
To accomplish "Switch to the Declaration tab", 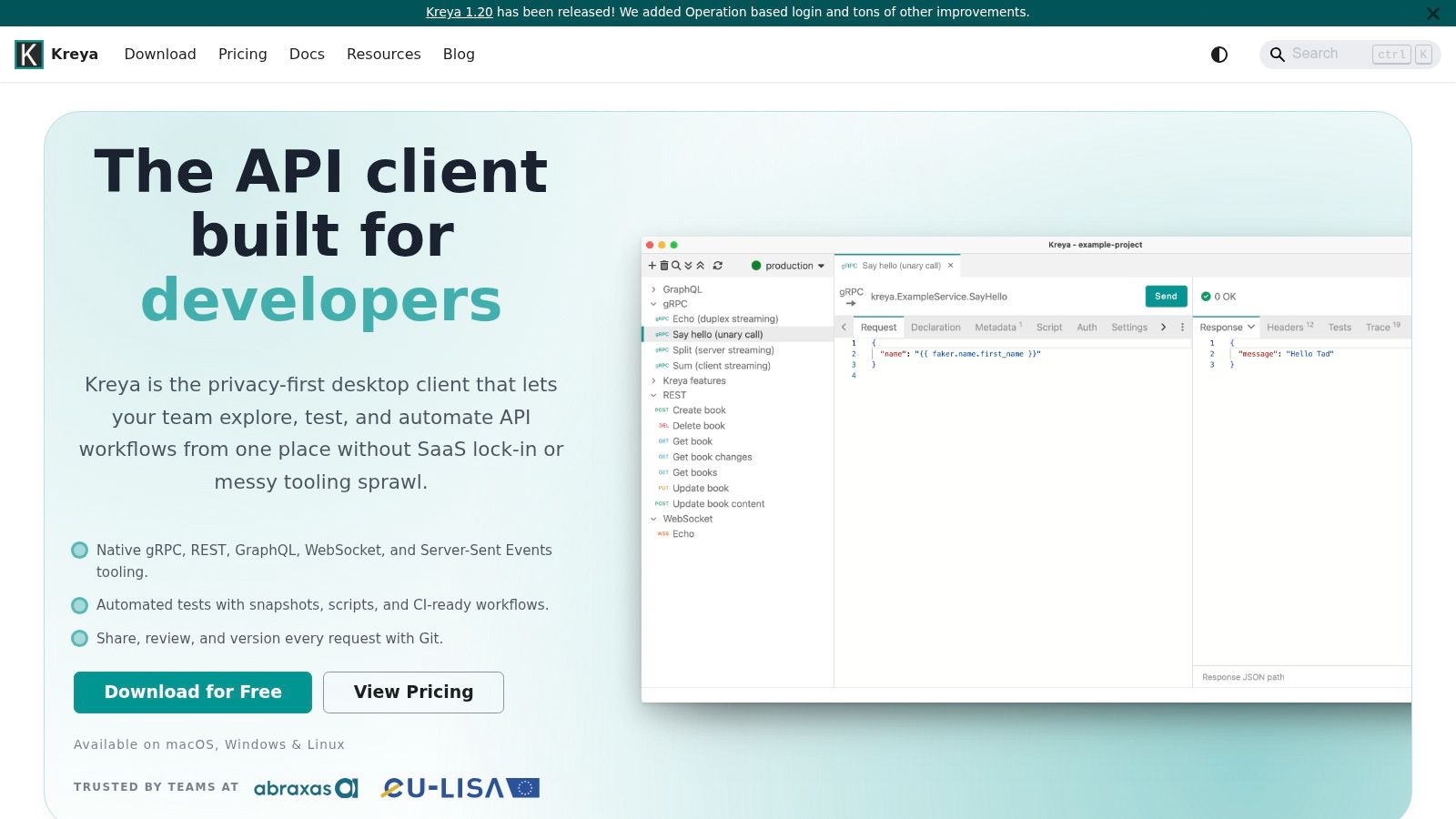I will [x=935, y=328].
